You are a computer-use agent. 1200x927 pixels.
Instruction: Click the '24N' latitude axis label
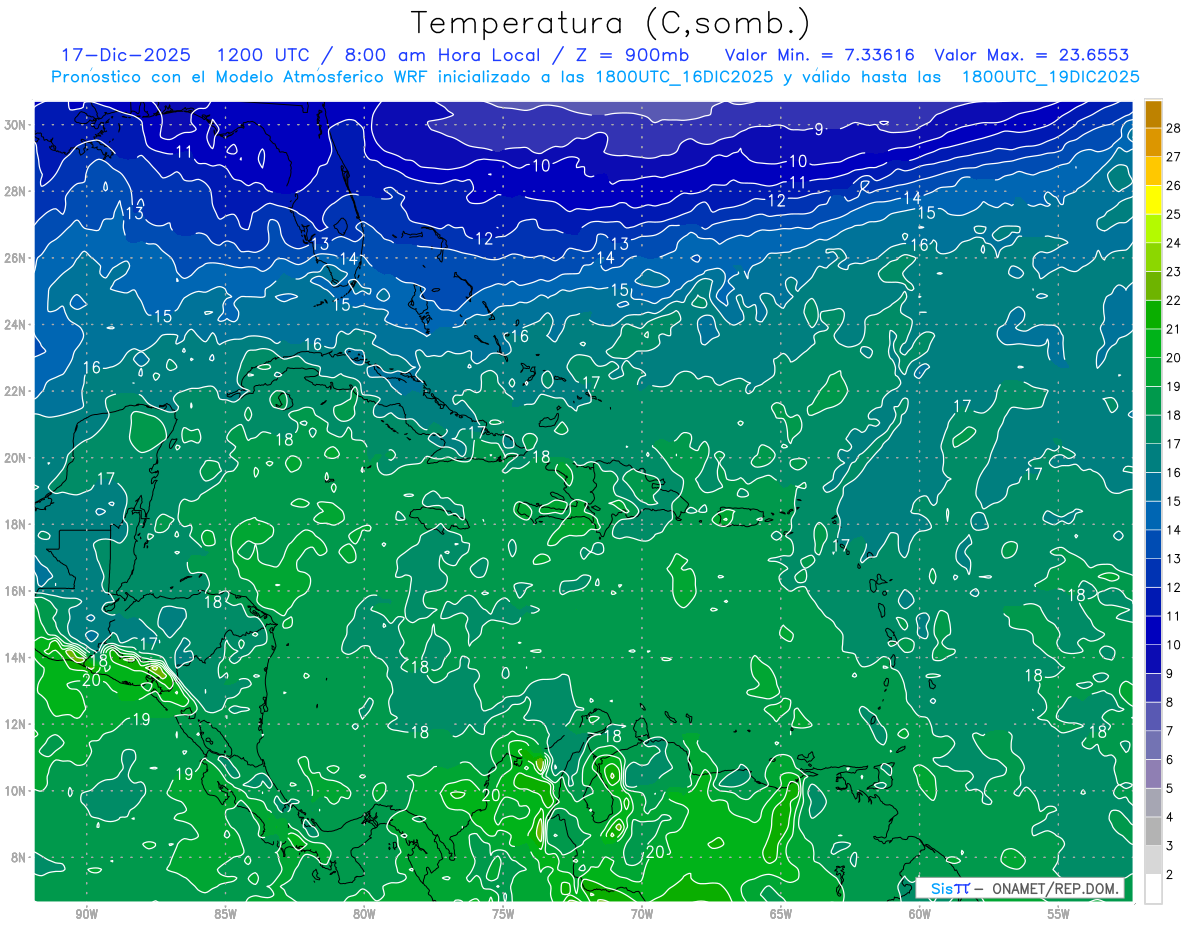(x=17, y=325)
